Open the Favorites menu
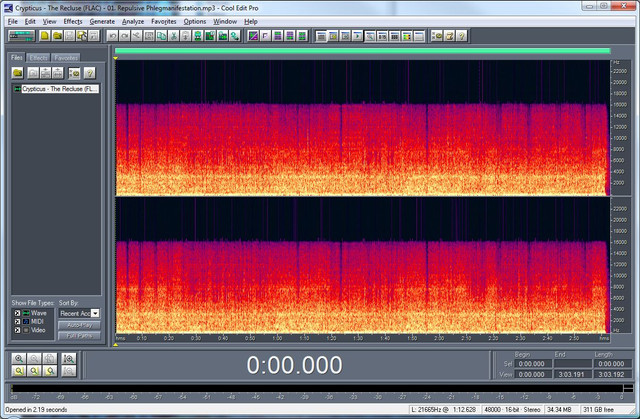Screen dimensions: 640x419 (x=163, y=21)
